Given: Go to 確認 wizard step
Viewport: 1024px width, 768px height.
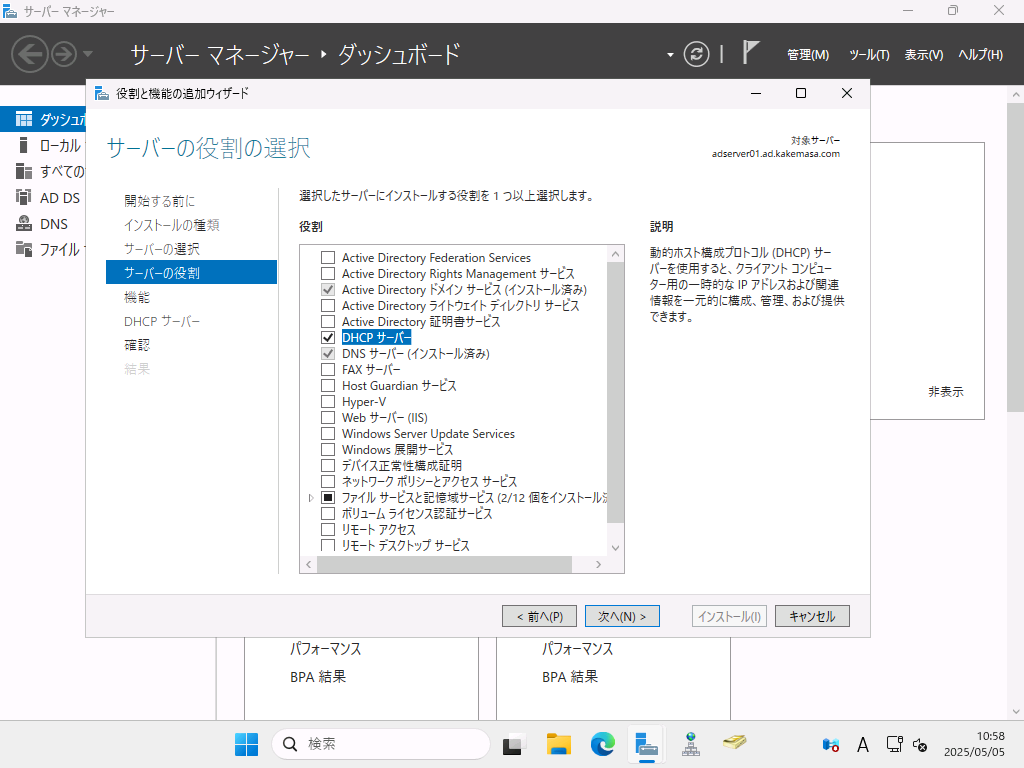Looking at the screenshot, I should click(x=137, y=345).
